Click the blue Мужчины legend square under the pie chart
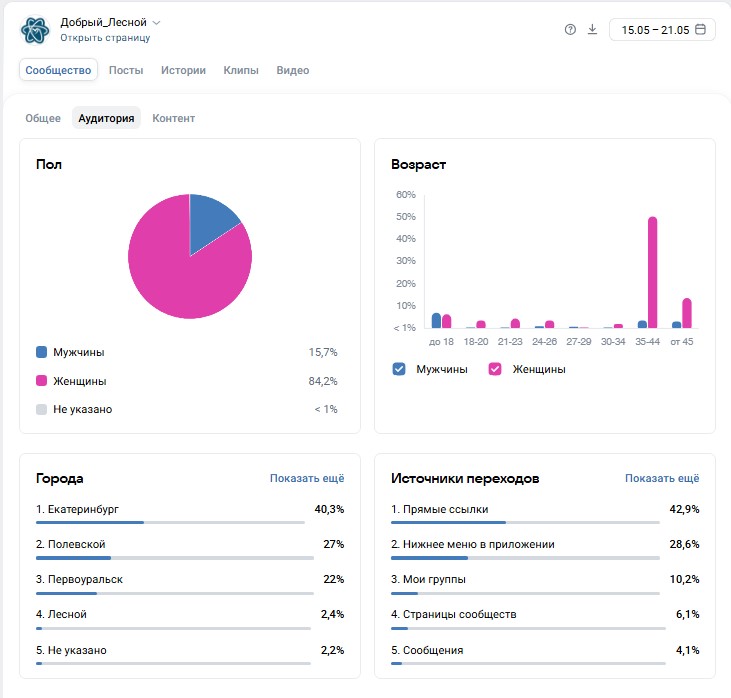 [41, 352]
